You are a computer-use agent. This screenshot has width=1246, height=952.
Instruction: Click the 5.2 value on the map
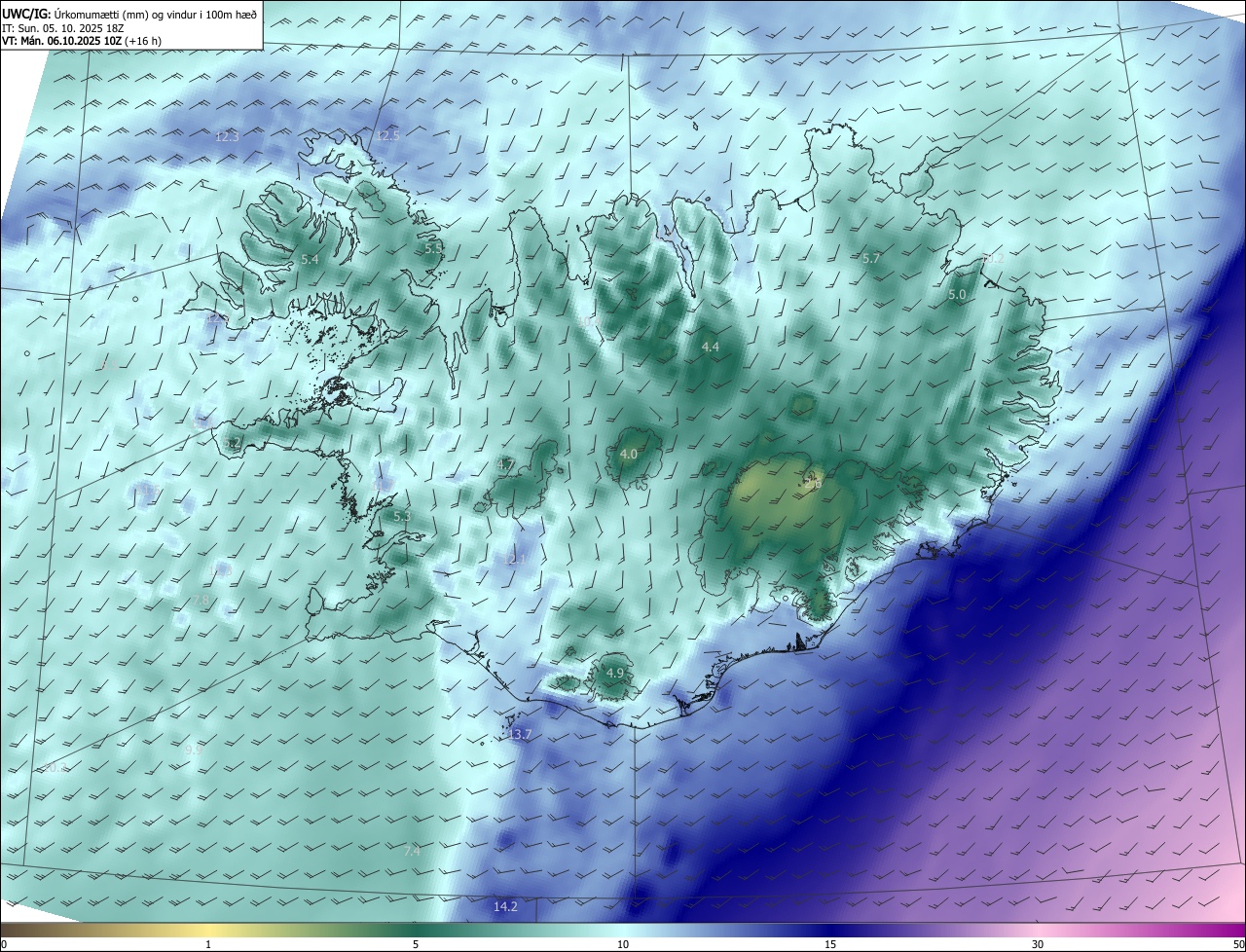point(232,444)
